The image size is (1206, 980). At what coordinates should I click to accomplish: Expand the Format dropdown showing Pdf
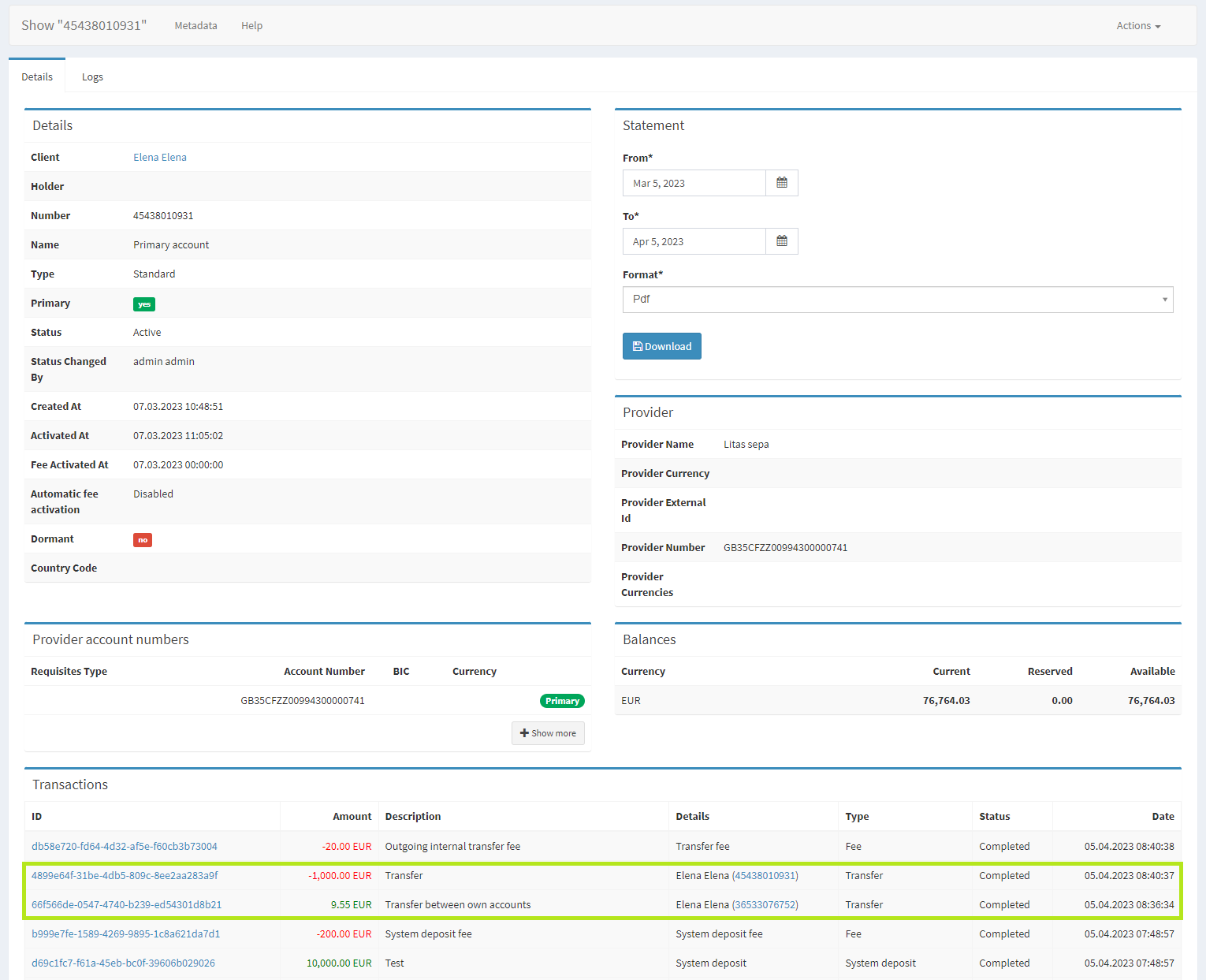tap(897, 300)
